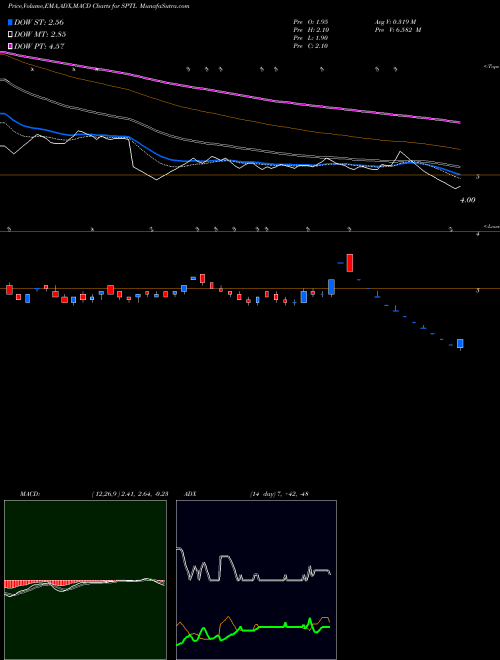
Task: Click the 'MACD:' panel heading
Action: (x=30, y=494)
